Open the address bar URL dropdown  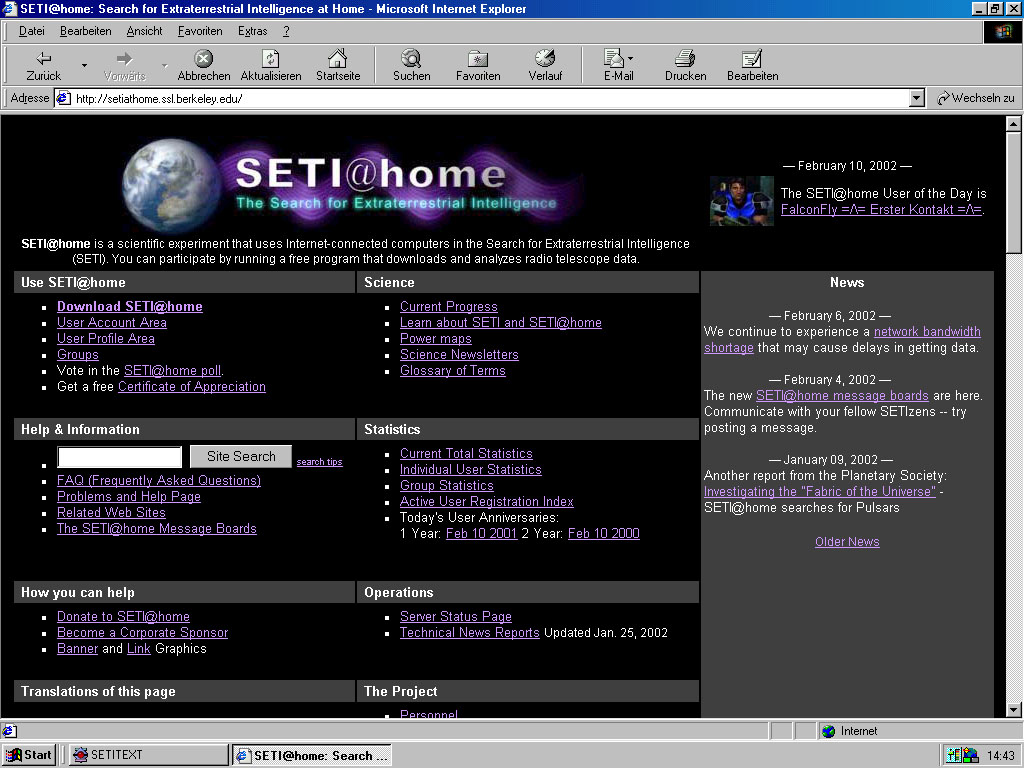point(917,98)
